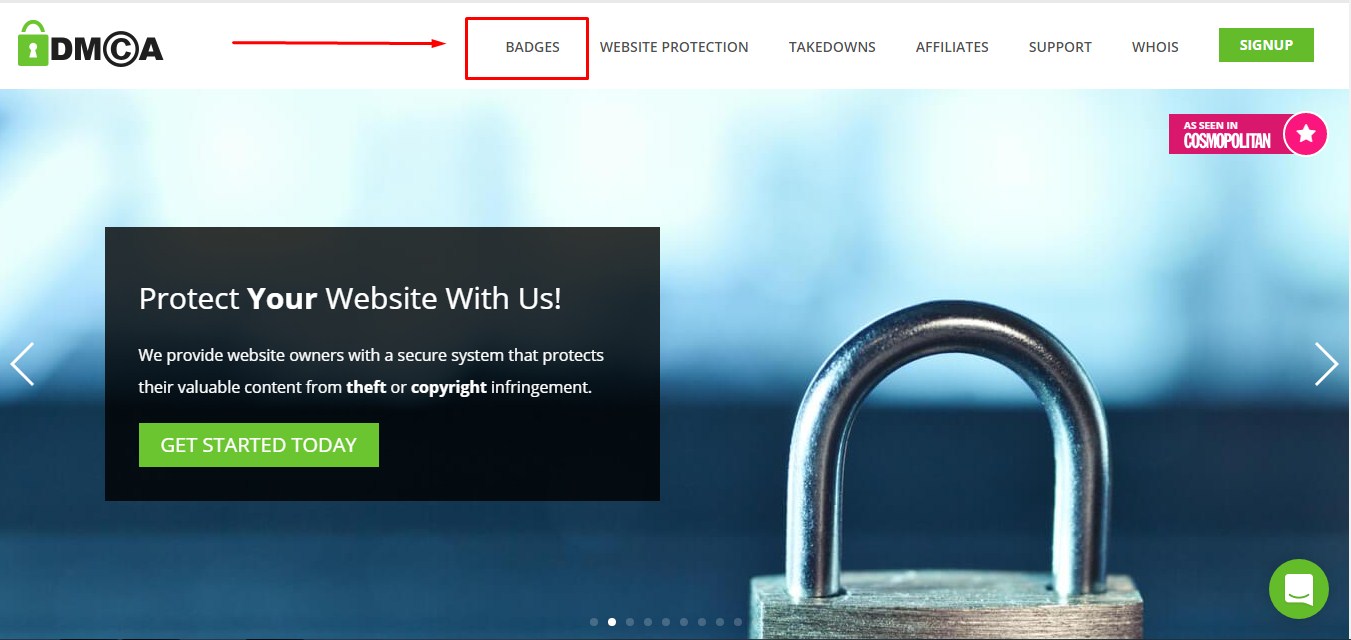Select the last carousel dot

pyautogui.click(x=738, y=622)
